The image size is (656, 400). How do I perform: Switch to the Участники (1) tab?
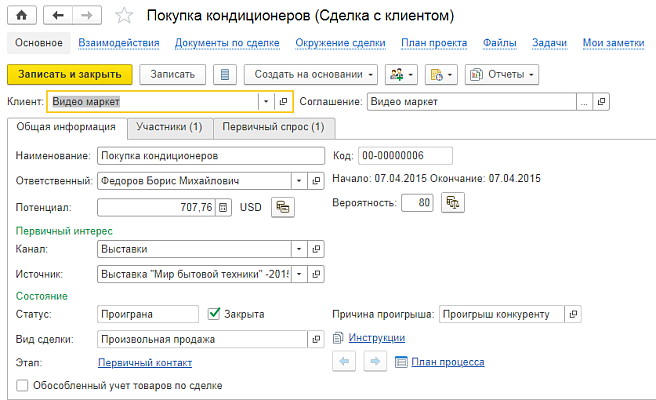click(x=169, y=127)
